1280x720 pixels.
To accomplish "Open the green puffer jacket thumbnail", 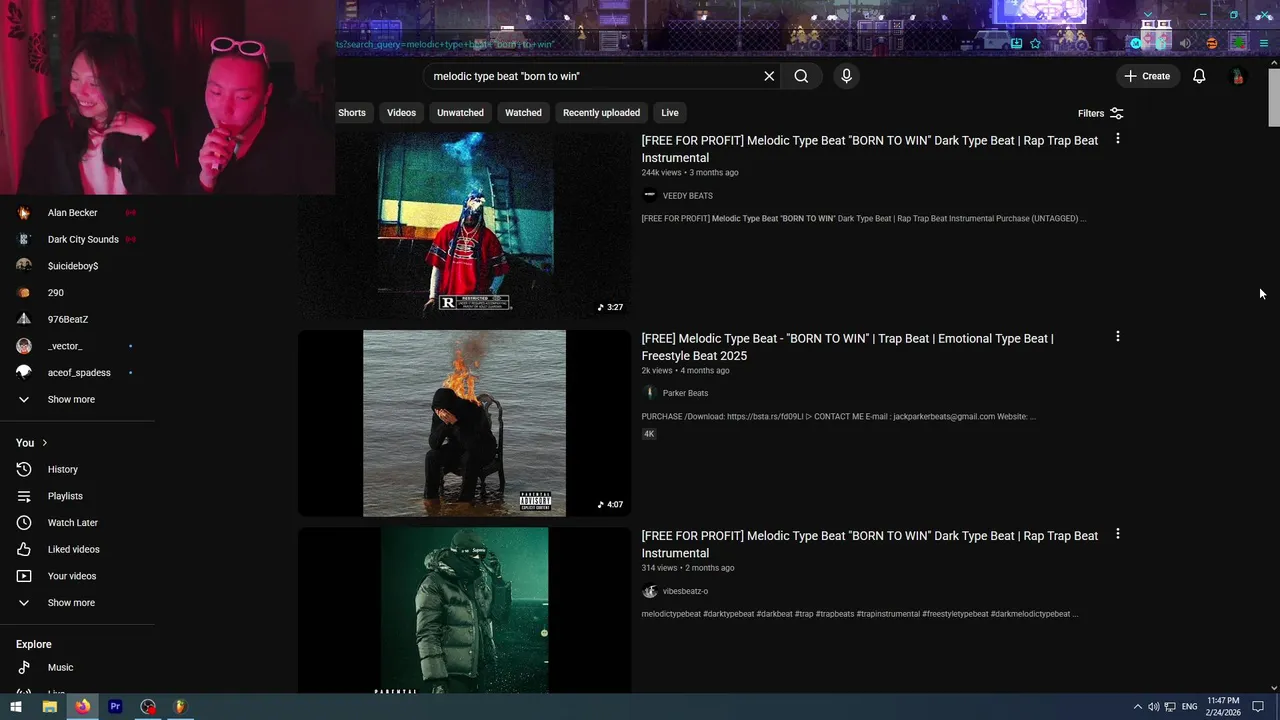I will (x=465, y=610).
